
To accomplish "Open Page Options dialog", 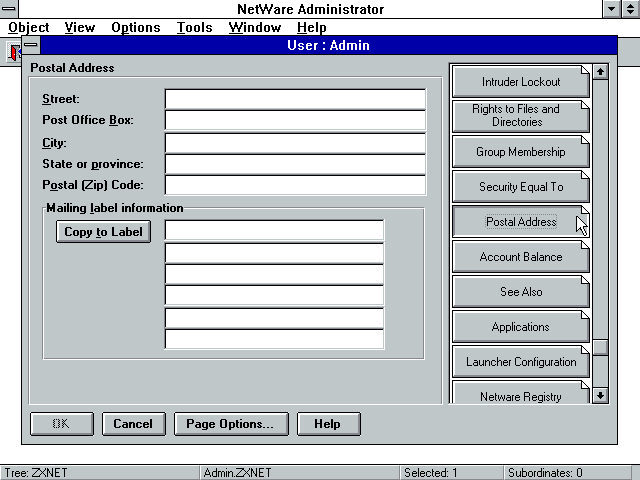I will [x=231, y=424].
